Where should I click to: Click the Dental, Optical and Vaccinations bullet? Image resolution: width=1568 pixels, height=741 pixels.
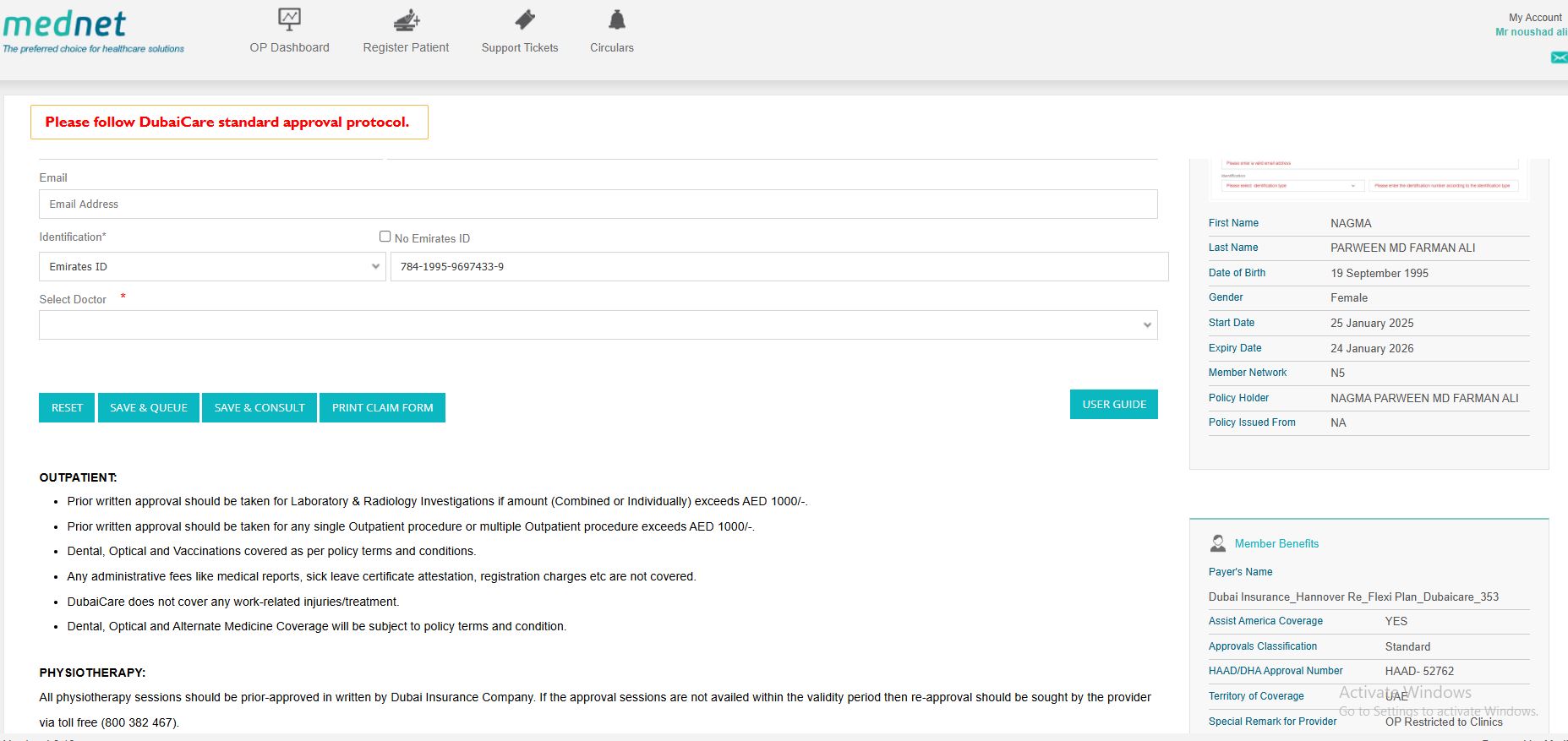coord(271,551)
